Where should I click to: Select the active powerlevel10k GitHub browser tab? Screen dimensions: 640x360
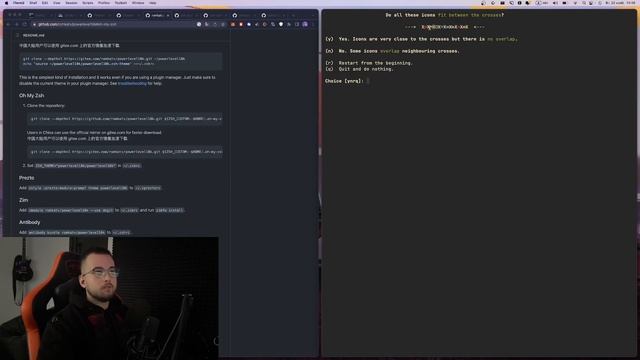[x=157, y=15]
